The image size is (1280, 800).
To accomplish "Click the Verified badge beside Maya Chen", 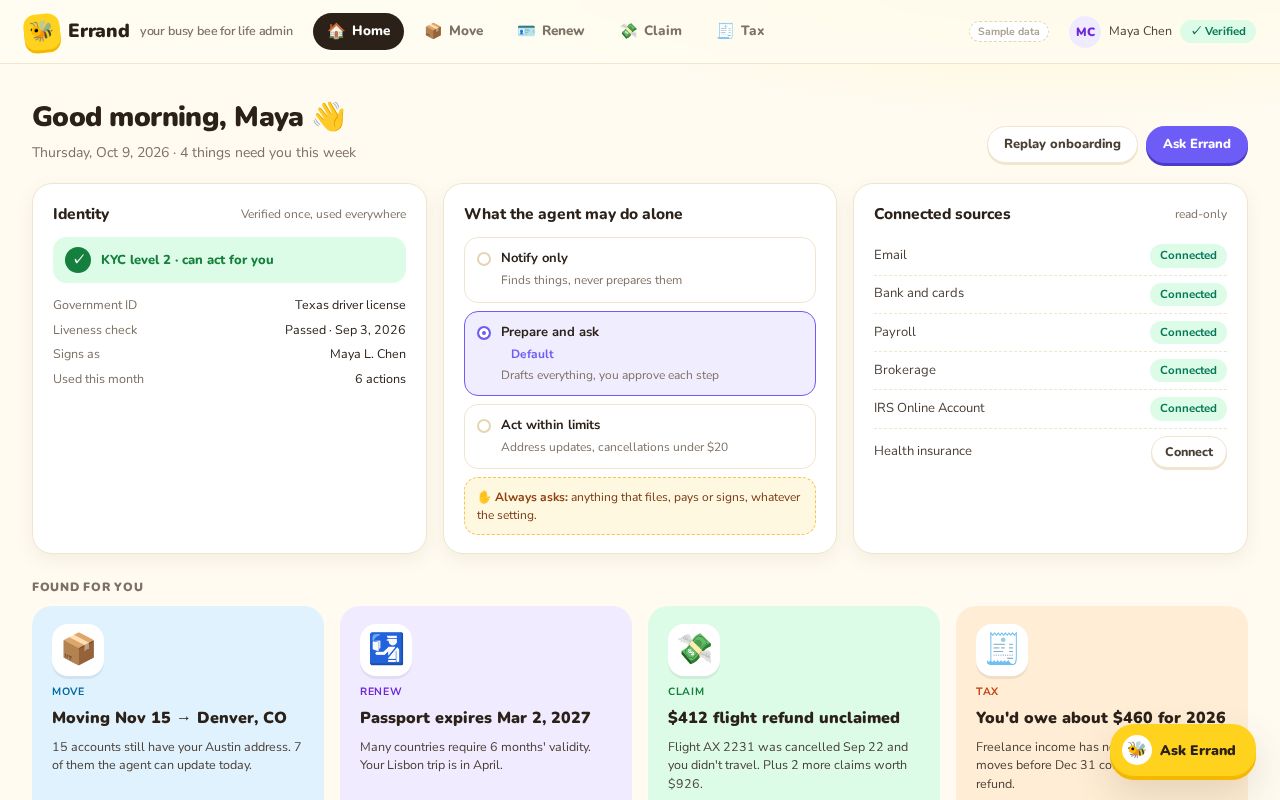I will (x=1218, y=31).
